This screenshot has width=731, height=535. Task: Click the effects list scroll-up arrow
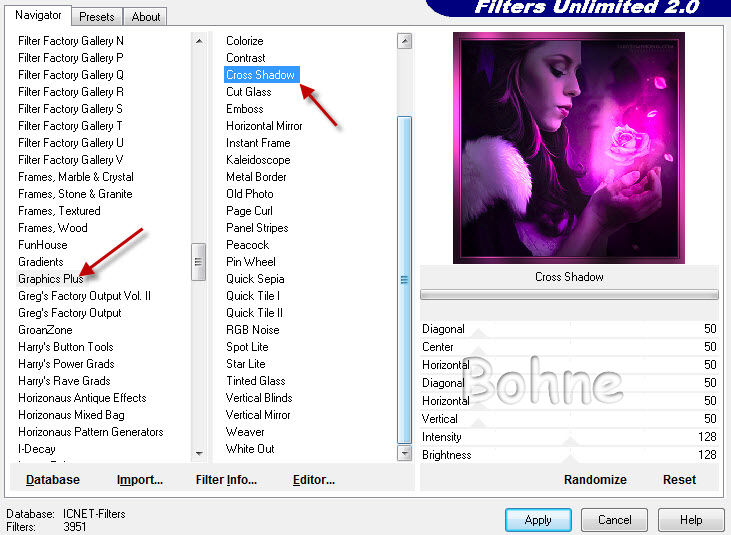[x=404, y=42]
